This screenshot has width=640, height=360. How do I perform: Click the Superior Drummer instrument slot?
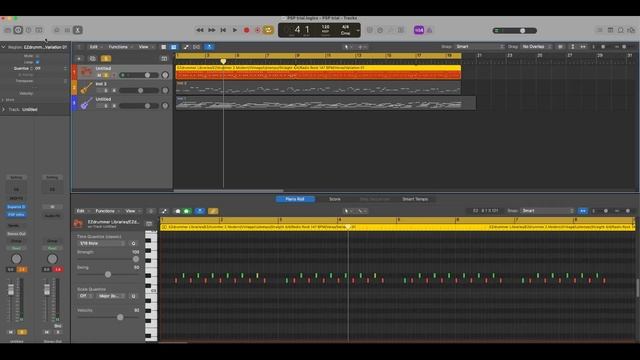pyautogui.click(x=16, y=207)
